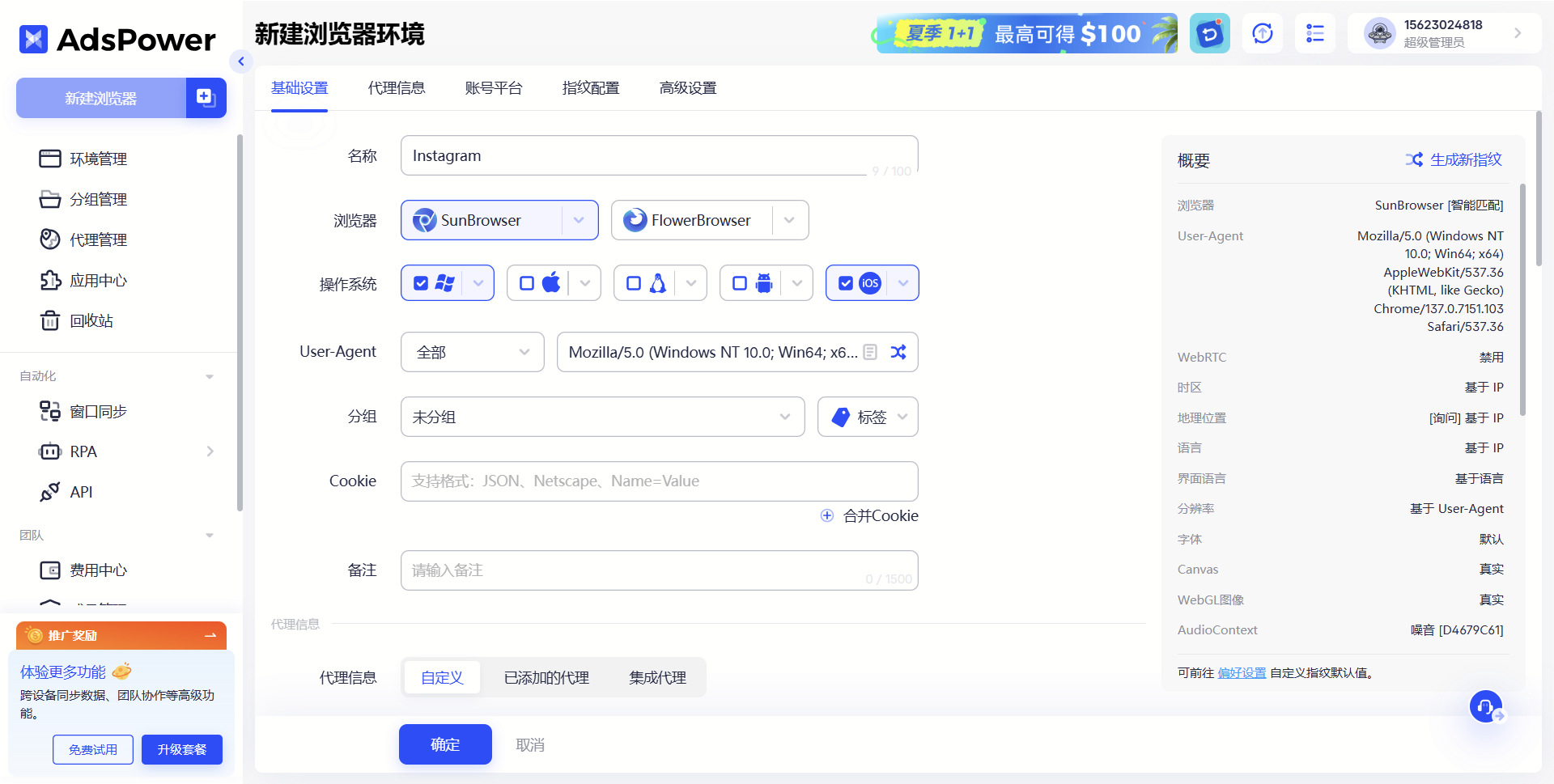Randomize the User-Agent with shuffle icon
Image resolution: width=1554 pixels, height=784 pixels.
898,352
